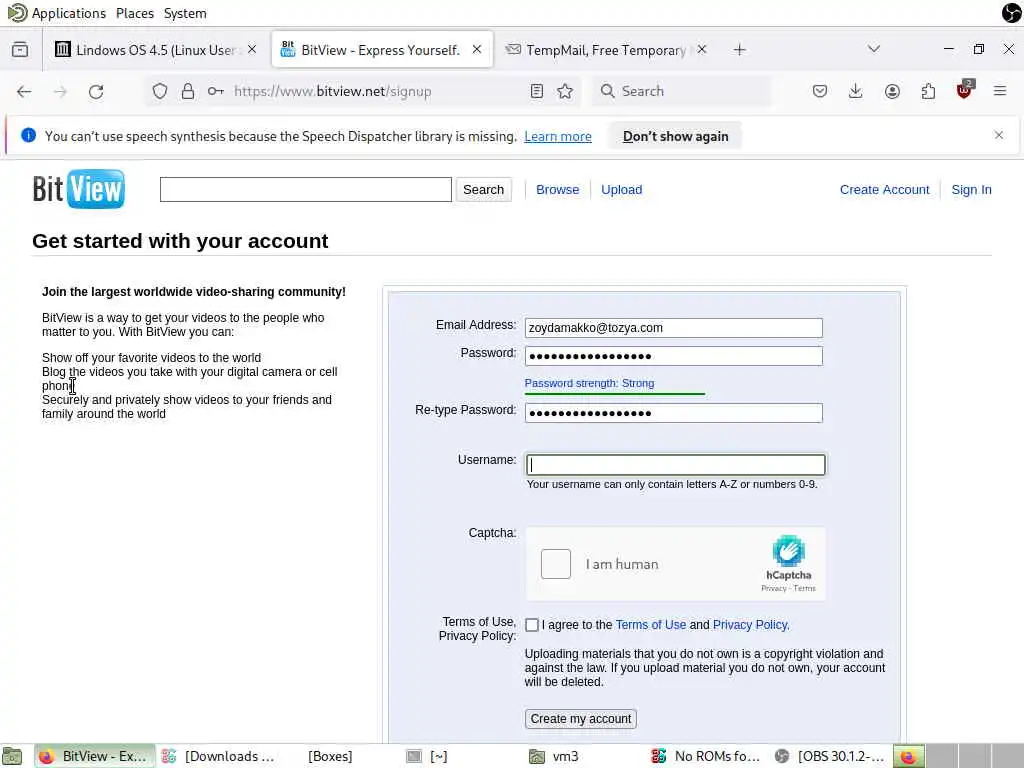Click the BitView Search button
1024x768 pixels.
483,189
